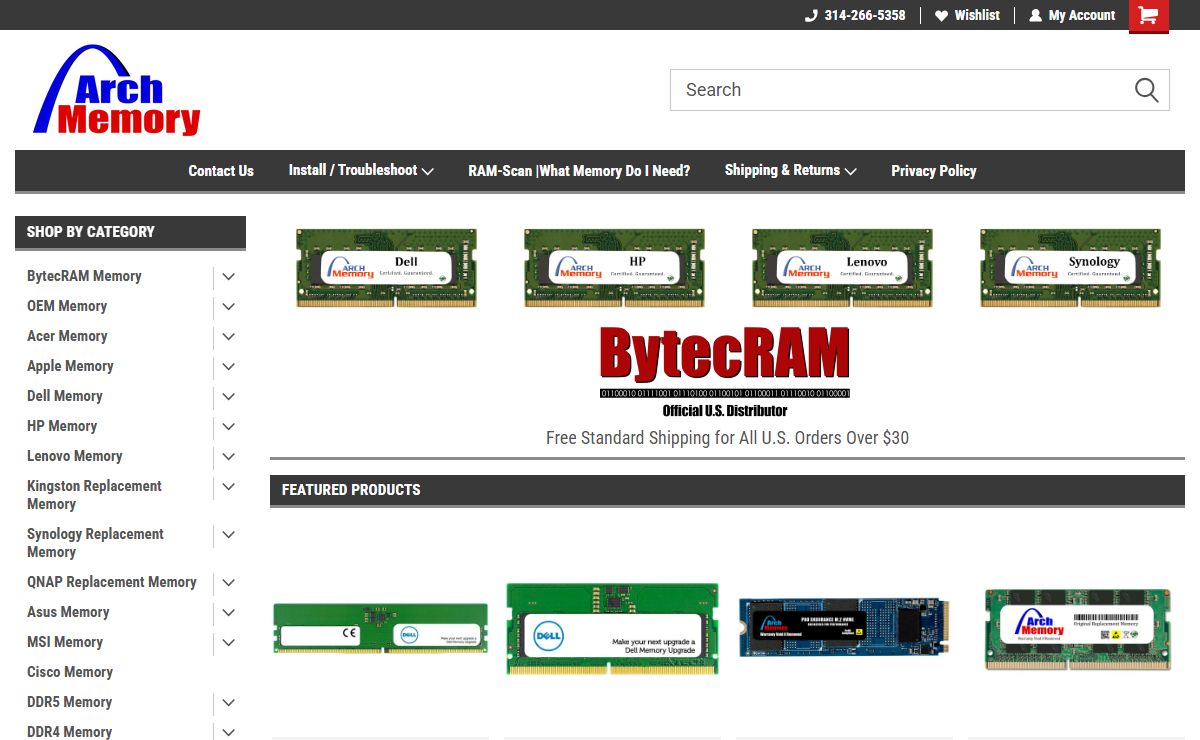Open Contact Us in navigation bar
Viewport: 1200px width, 740px height.
(221, 171)
